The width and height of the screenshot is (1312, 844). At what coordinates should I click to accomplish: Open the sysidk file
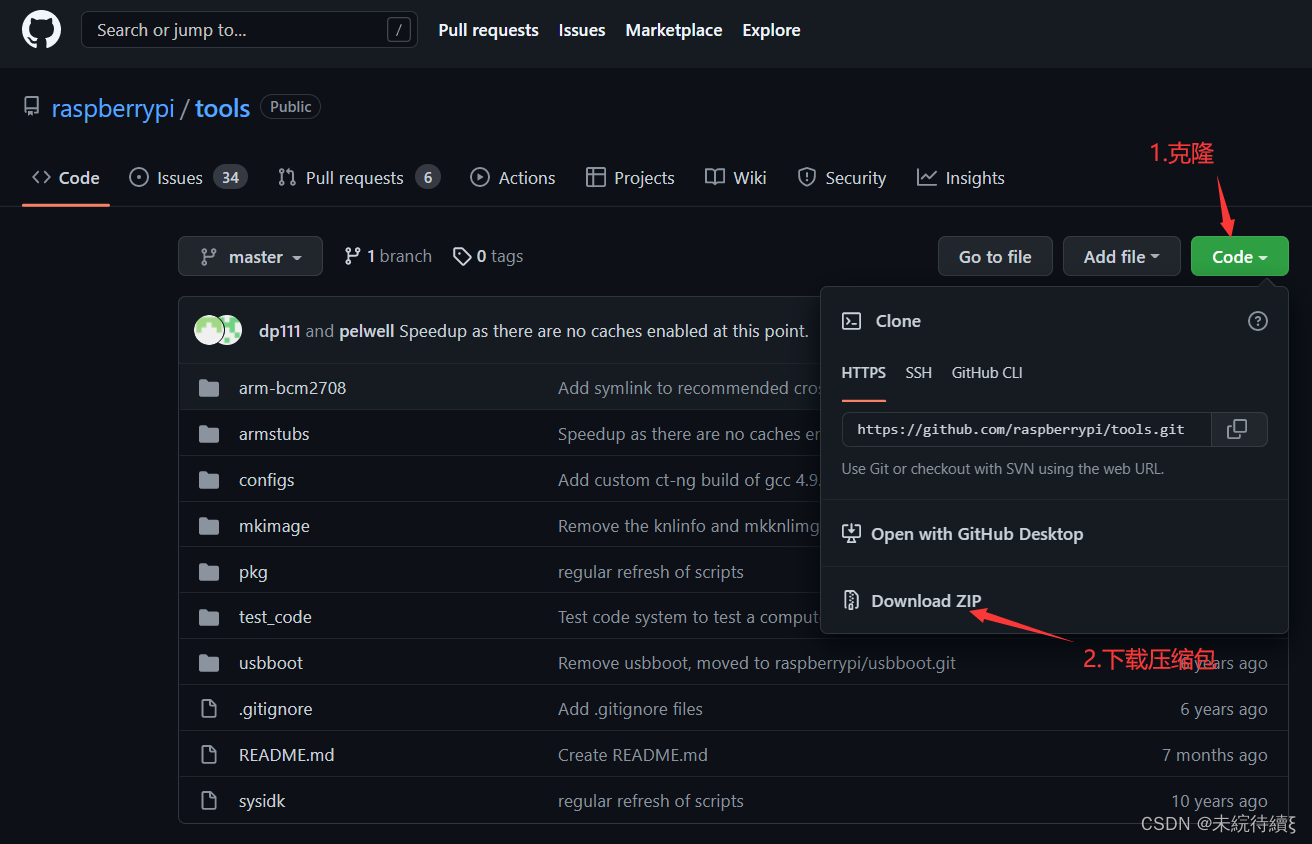[x=262, y=801]
